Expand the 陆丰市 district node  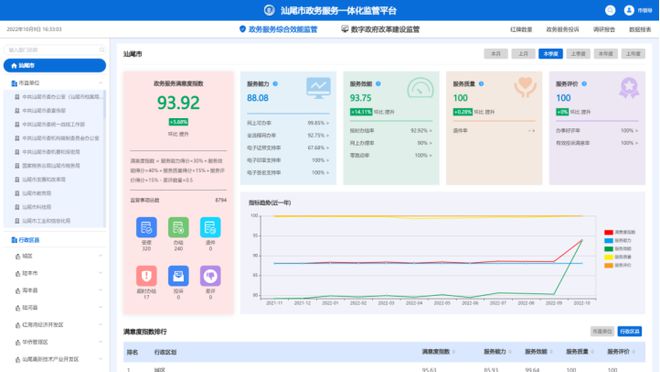coord(101,273)
